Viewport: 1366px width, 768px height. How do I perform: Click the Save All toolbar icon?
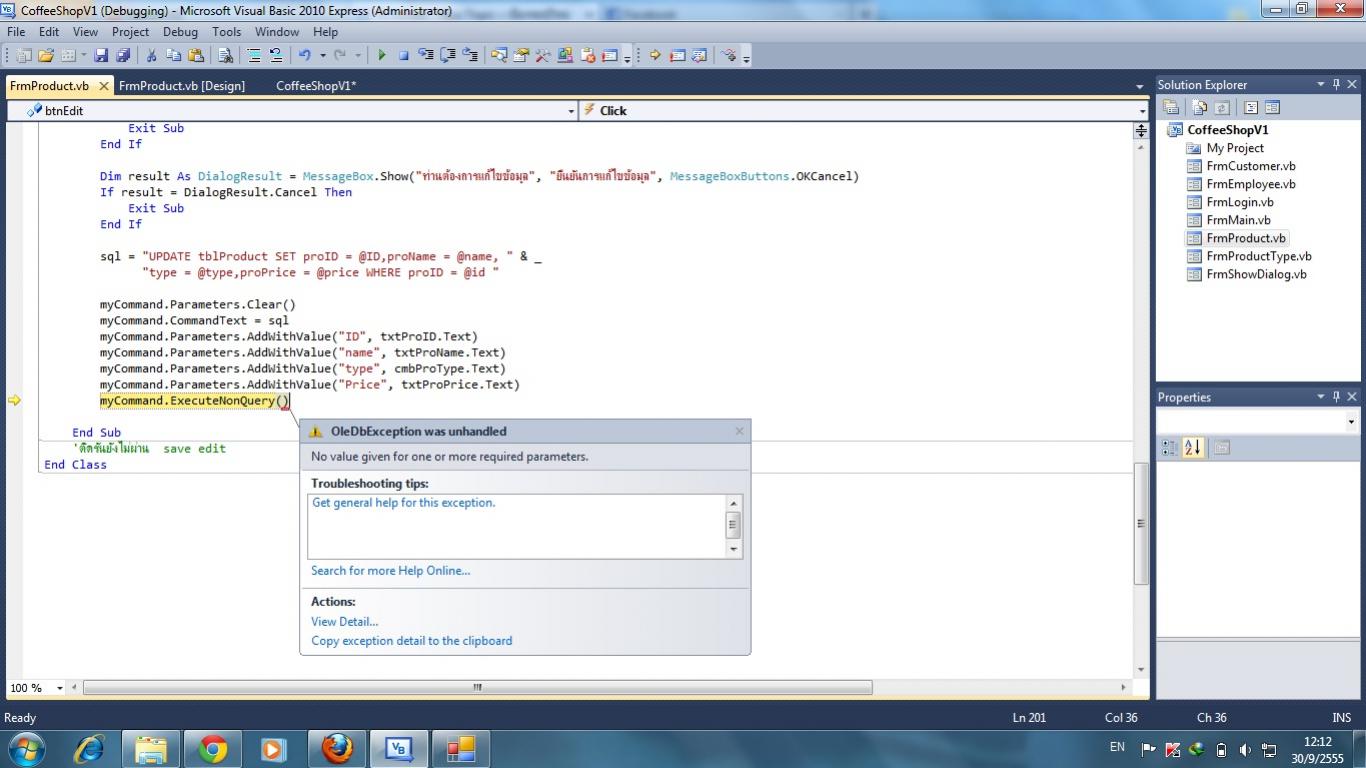click(x=123, y=56)
